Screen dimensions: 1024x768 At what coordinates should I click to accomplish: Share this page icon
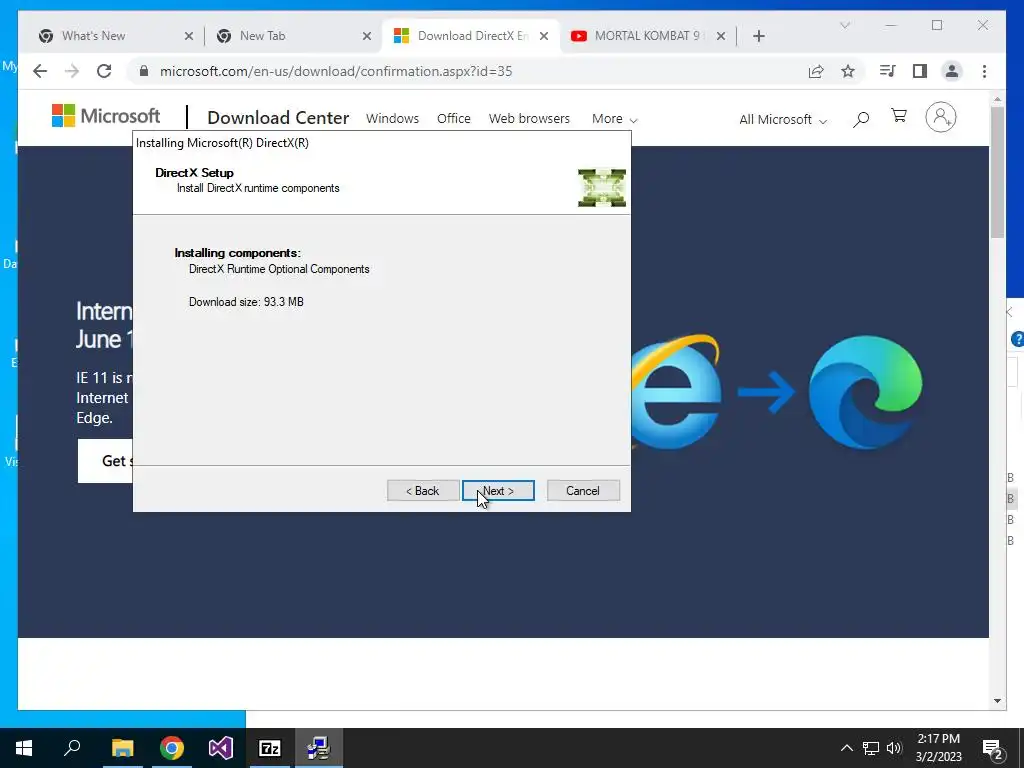coord(816,71)
